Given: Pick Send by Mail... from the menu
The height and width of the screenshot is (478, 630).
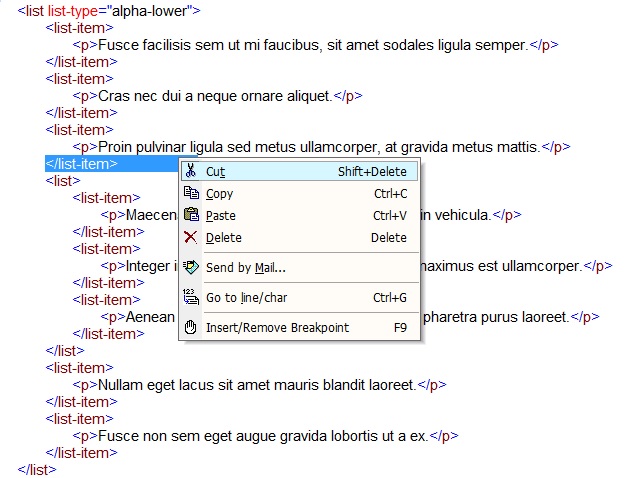Looking at the screenshot, I should [246, 267].
